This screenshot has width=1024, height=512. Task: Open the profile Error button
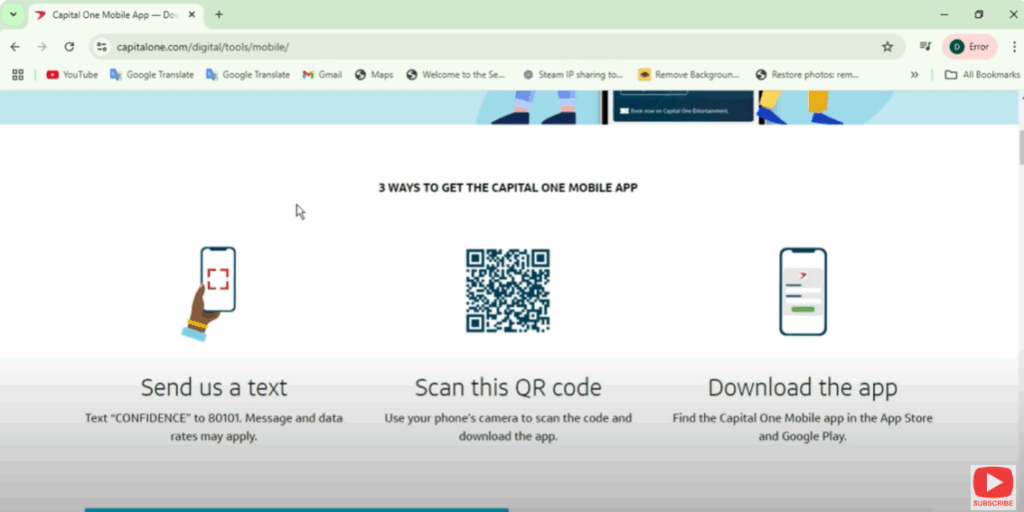point(970,46)
